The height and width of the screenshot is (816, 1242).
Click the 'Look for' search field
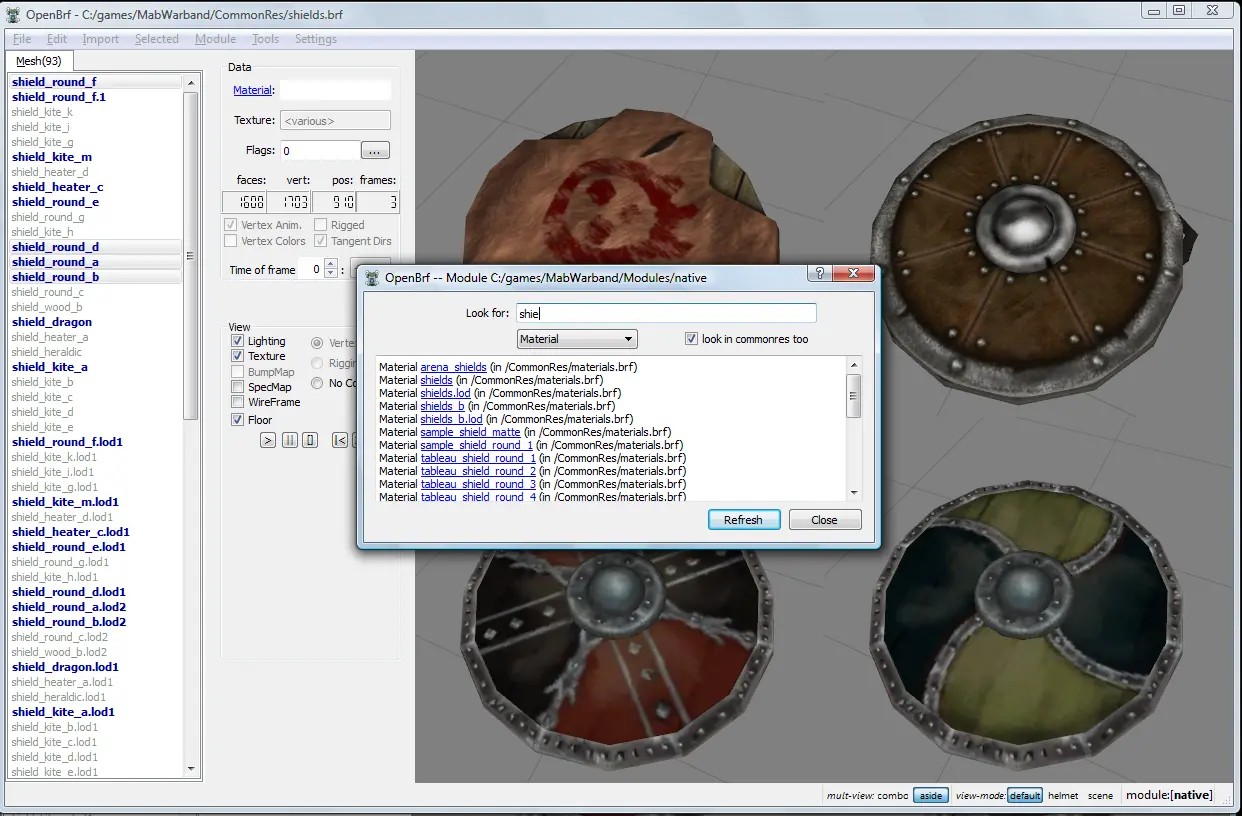666,313
